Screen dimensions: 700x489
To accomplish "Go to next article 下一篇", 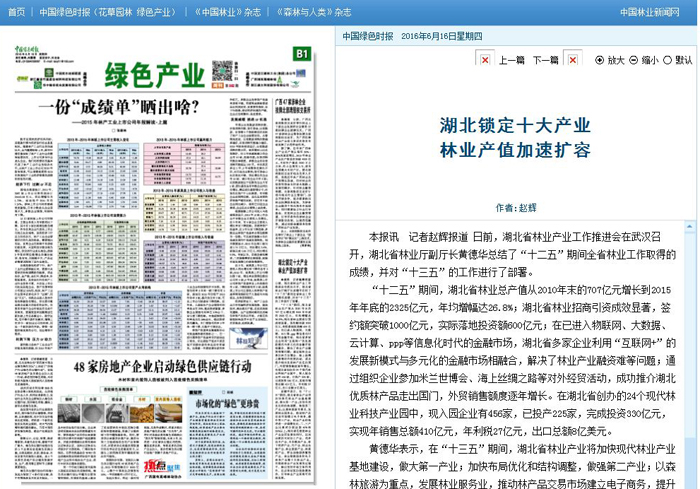I will click(x=545, y=61).
